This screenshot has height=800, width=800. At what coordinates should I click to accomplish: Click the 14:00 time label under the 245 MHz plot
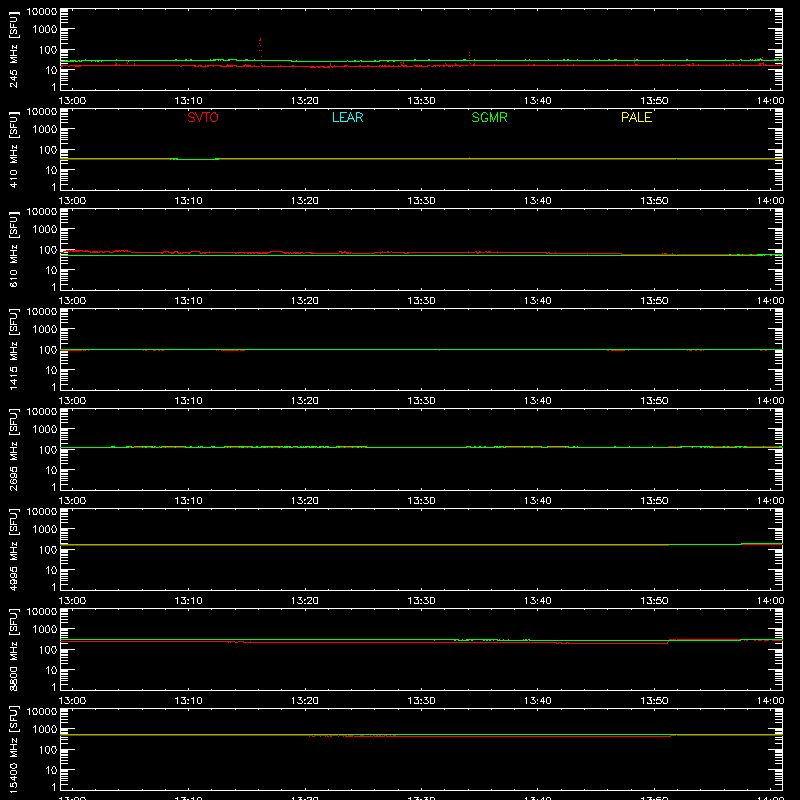[770, 101]
